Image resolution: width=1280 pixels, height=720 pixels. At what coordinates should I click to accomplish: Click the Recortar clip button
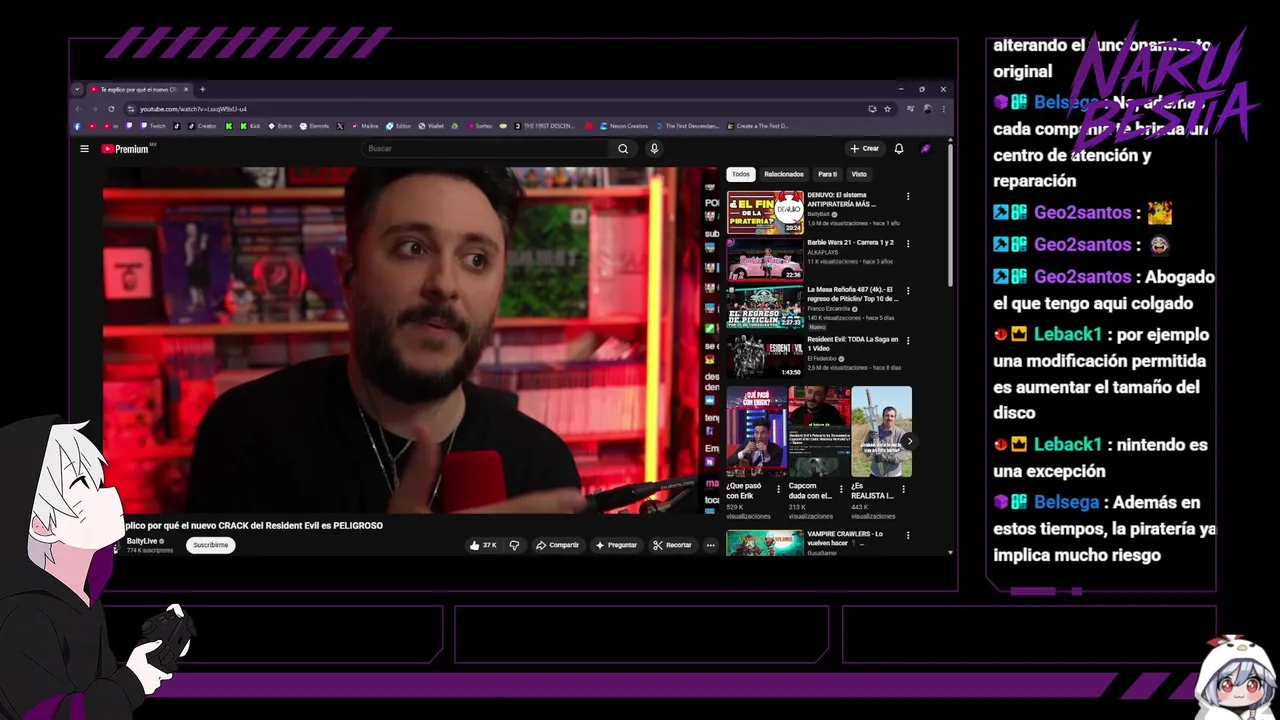(x=672, y=545)
